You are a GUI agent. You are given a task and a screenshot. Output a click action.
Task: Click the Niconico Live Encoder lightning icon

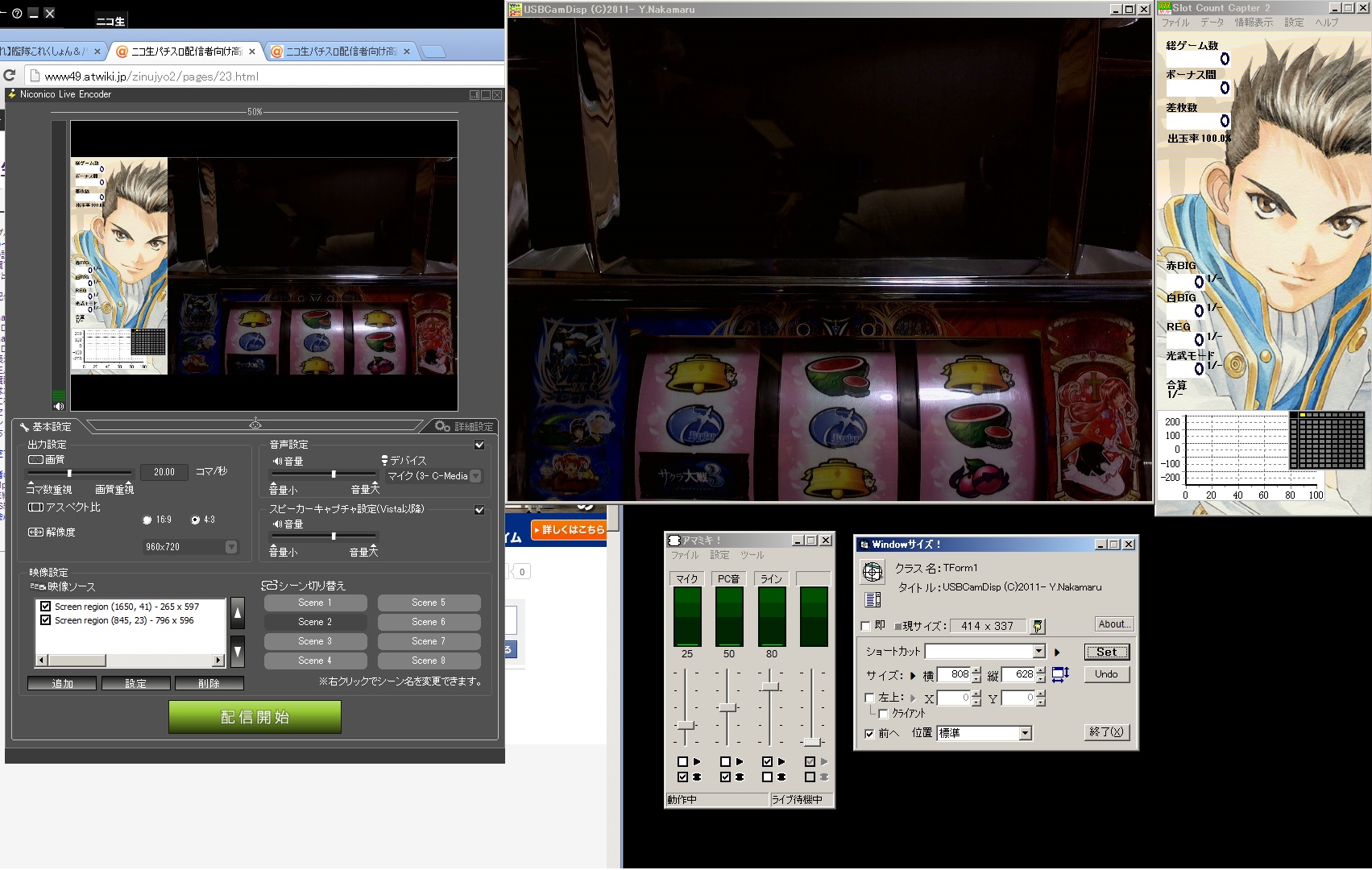click(12, 94)
